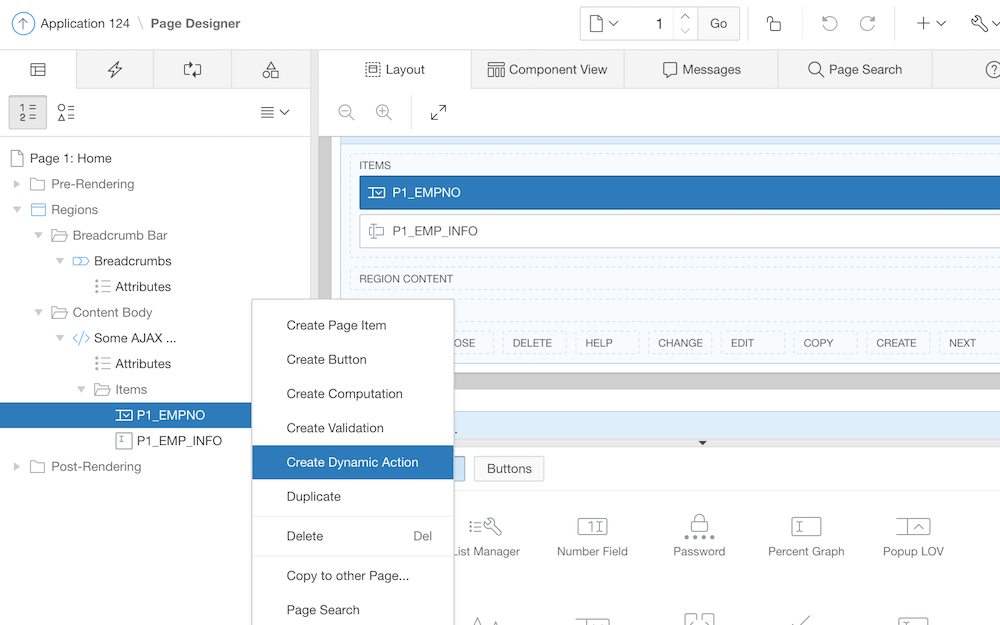Expand the Pre-Rendering tree node
This screenshot has height=625, width=1000.
[x=17, y=184]
